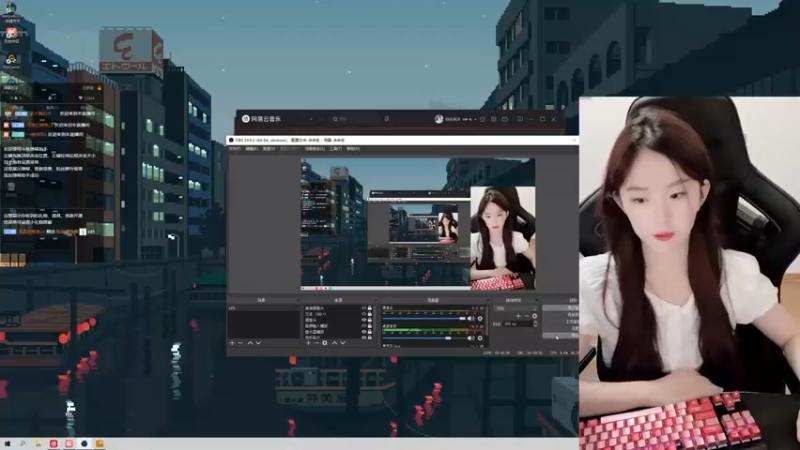The image size is (800, 450).
Task: Open the Recycle Bin desktop icon
Action: click(11, 189)
